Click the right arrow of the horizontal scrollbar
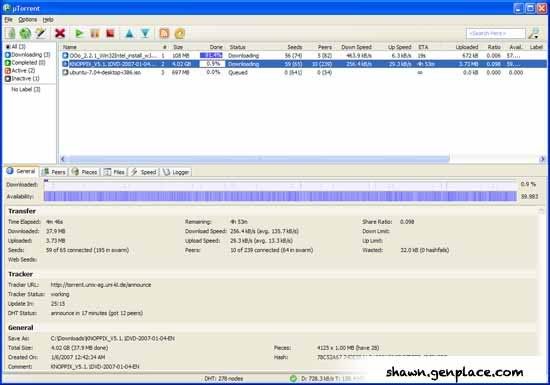Image resolution: width=550 pixels, height=385 pixels. [542, 159]
